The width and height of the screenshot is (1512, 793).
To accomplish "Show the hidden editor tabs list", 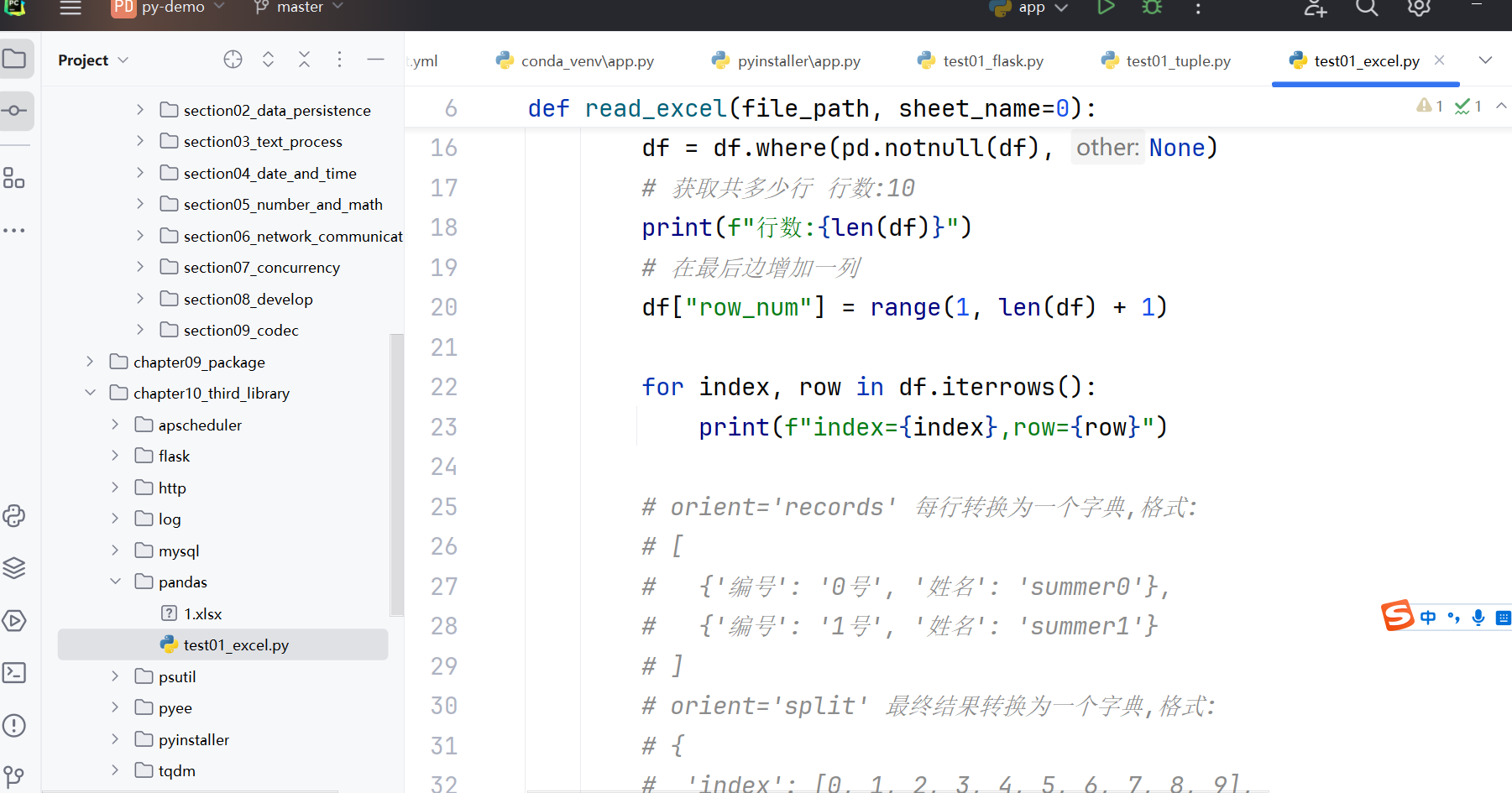I will (1485, 60).
